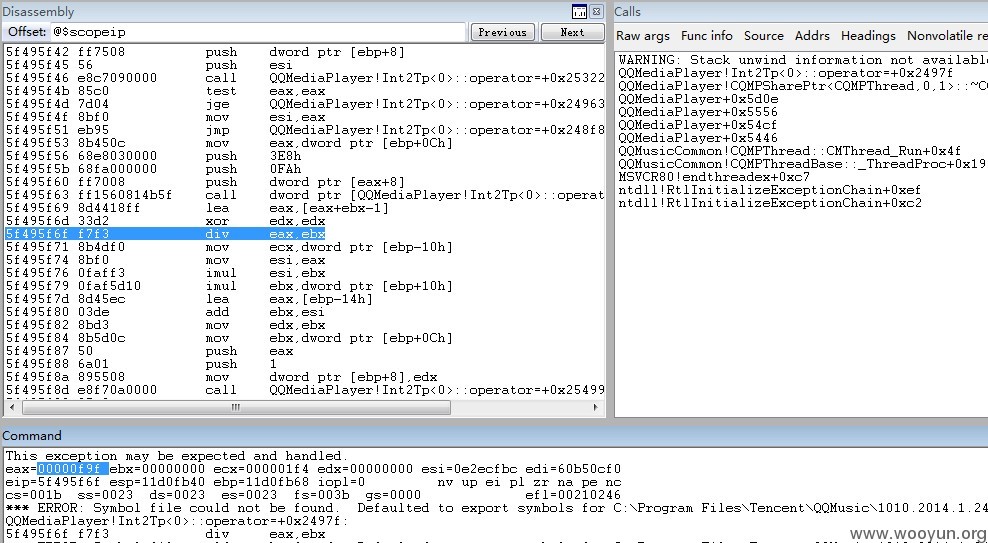Image resolution: width=988 pixels, height=543 pixels.
Task: Click 'This exception may be expected' line
Action: [176, 456]
